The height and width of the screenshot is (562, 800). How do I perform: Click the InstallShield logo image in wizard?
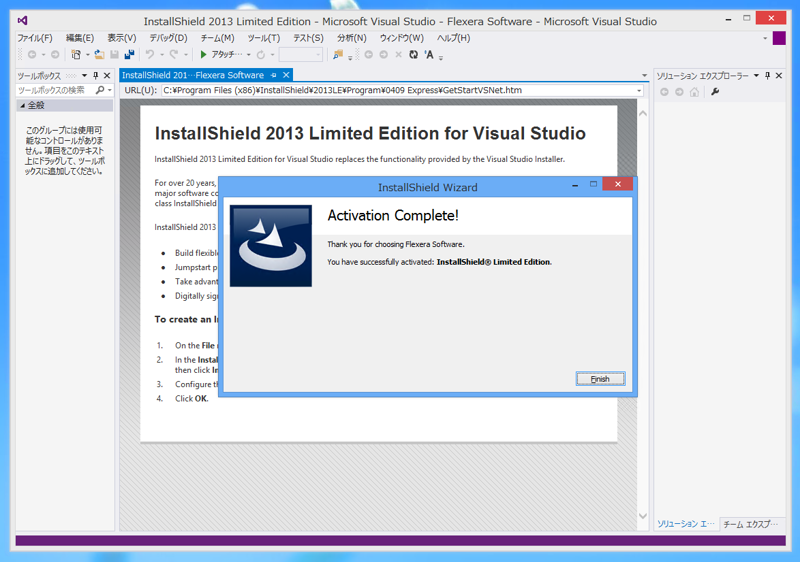pyautogui.click(x=270, y=246)
